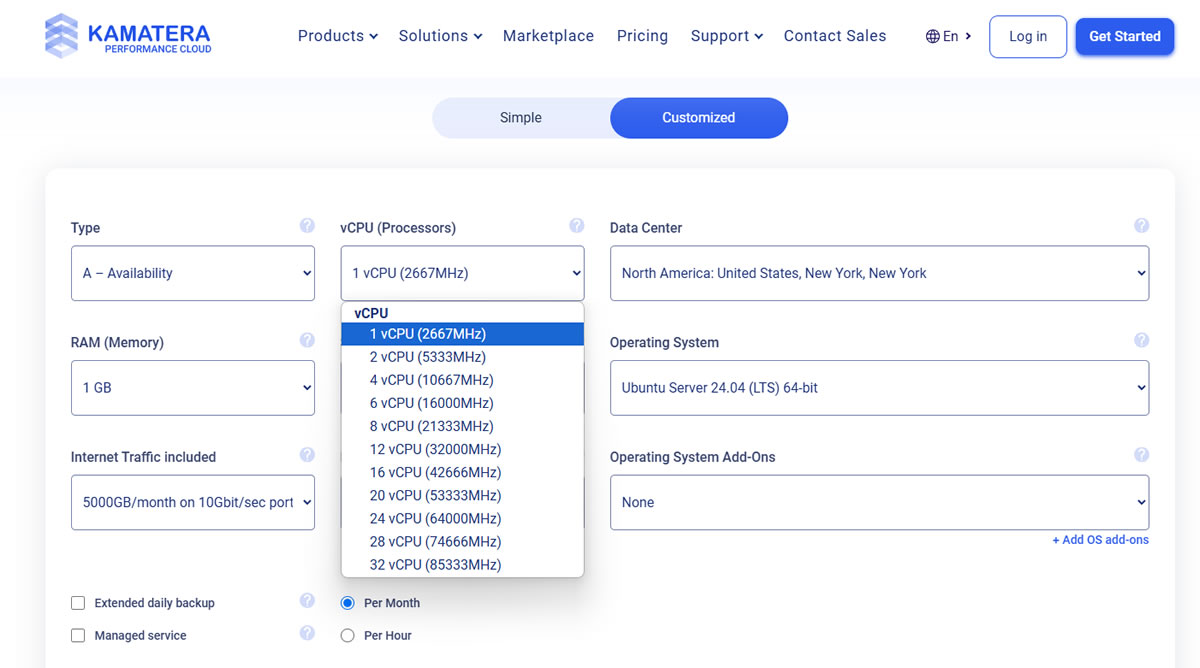Click help icon next to Type

coord(307,226)
